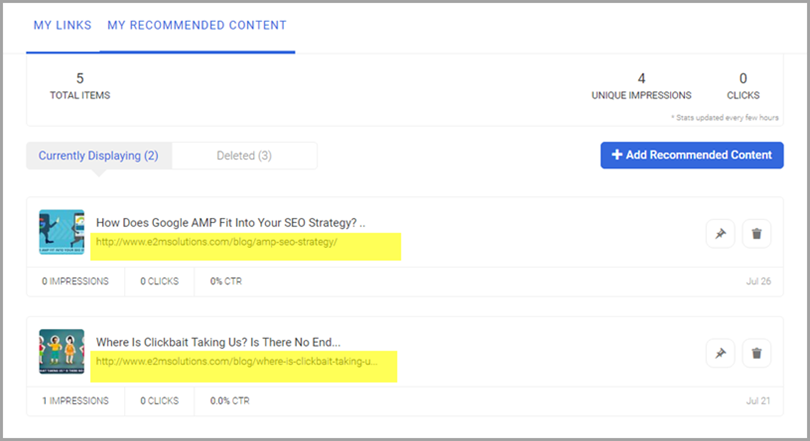The width and height of the screenshot is (810, 441).
Task: Click the Unique Impressions stat
Action: (x=641, y=86)
